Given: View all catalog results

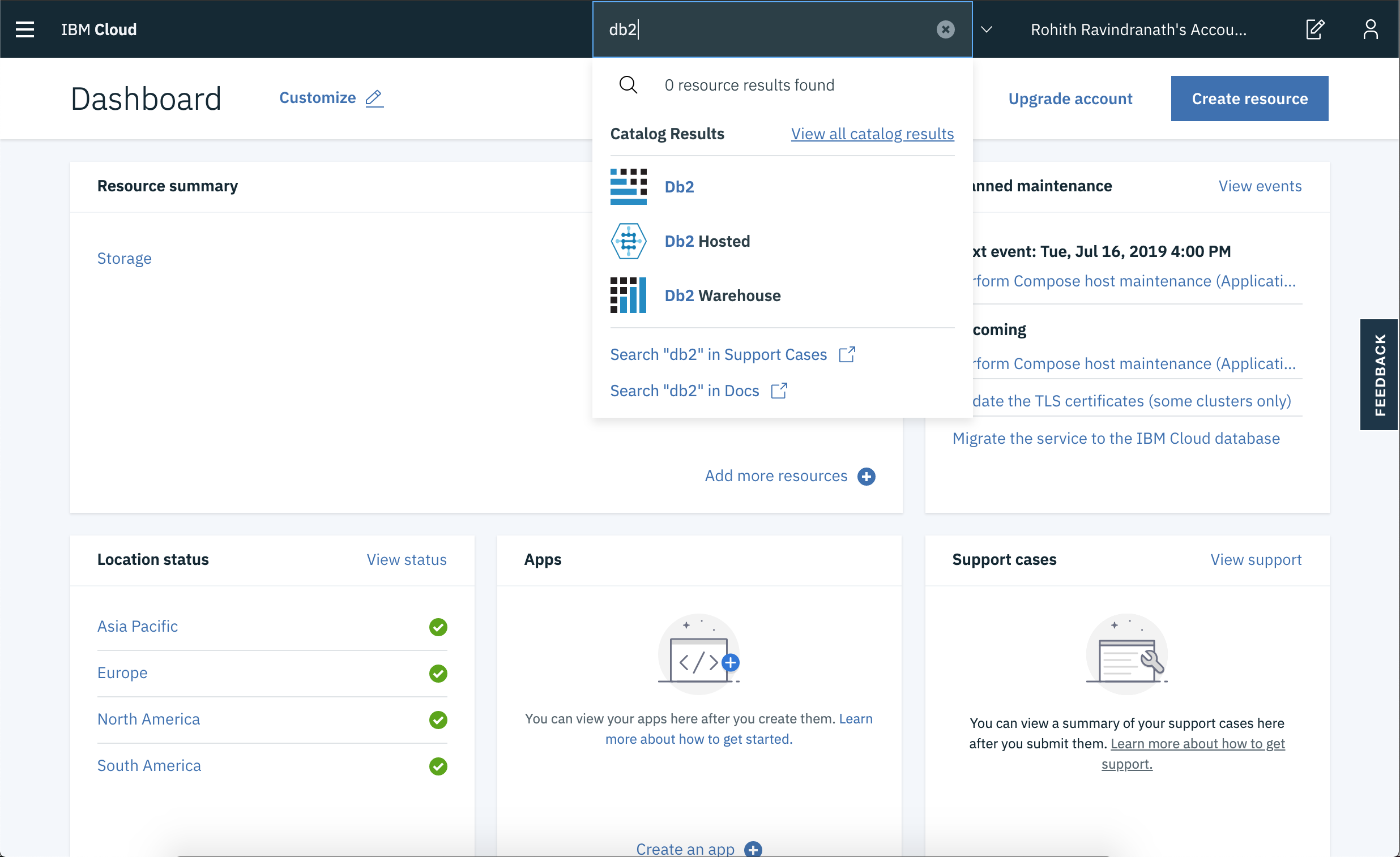Looking at the screenshot, I should [872, 134].
